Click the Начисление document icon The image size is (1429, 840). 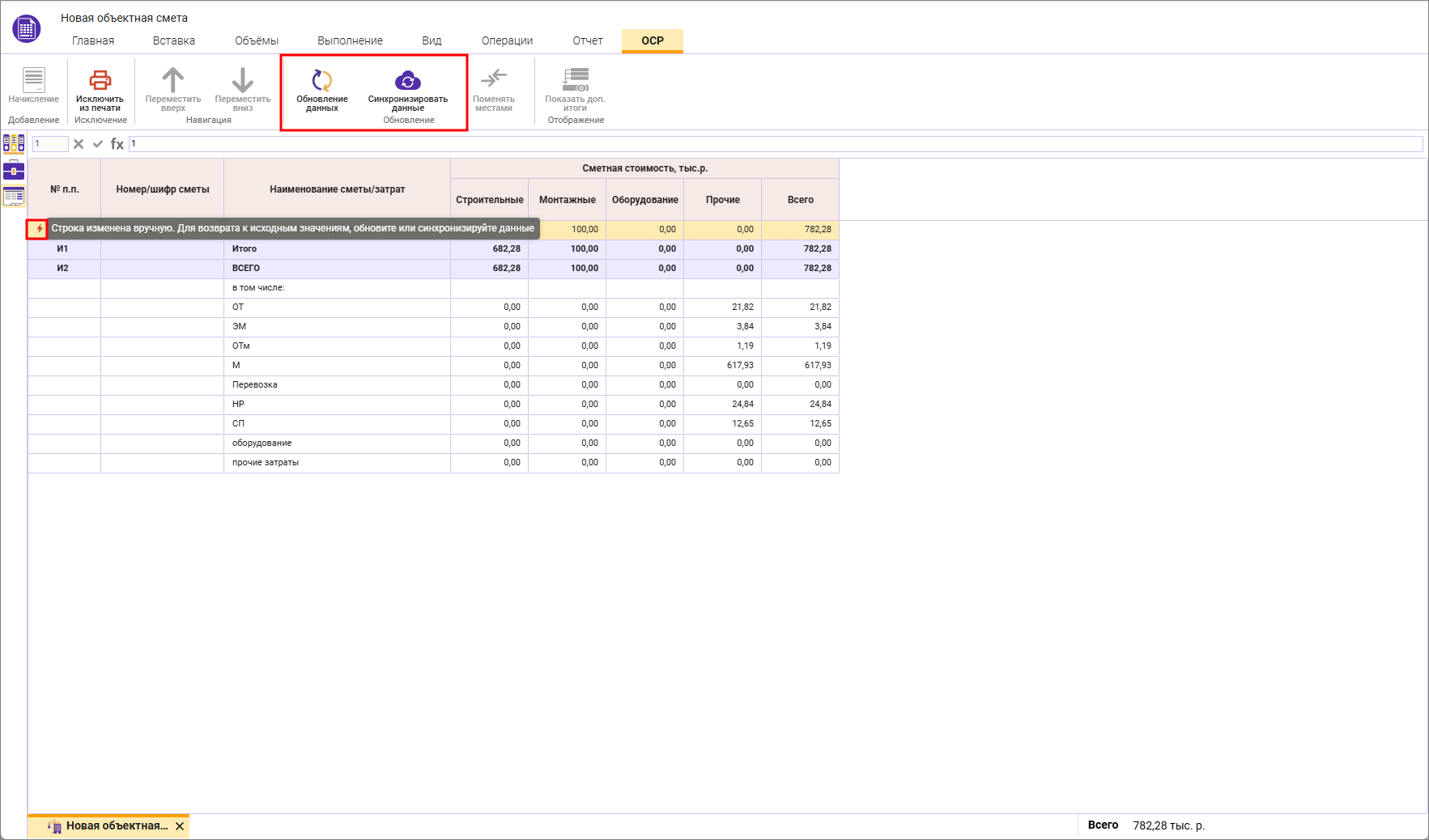click(x=33, y=80)
